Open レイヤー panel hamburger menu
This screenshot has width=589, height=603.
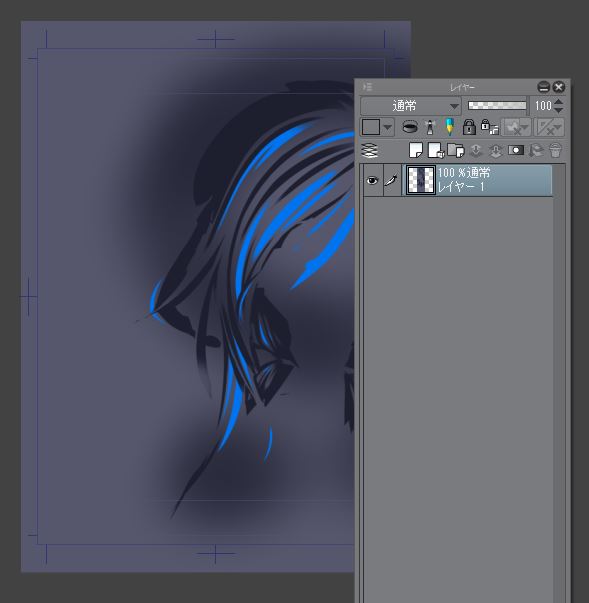(368, 87)
